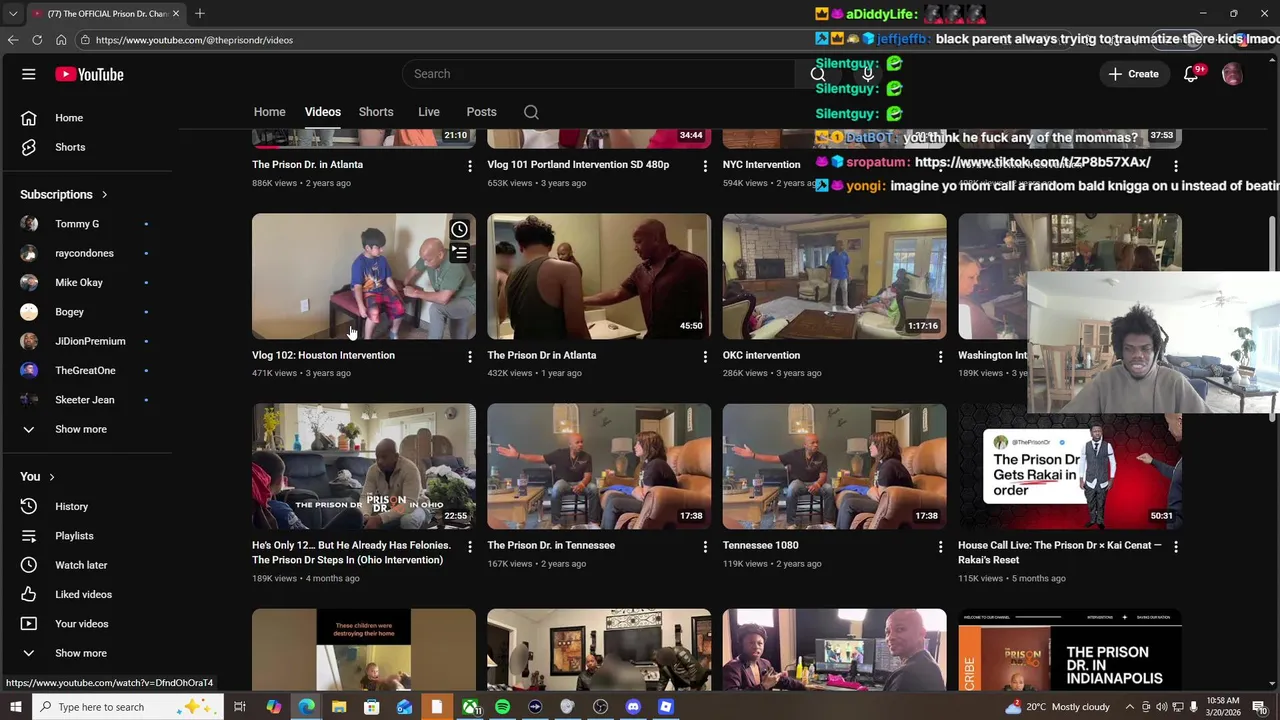Open Microsoft Edge from taskbar
The image size is (1280, 720).
pyautogui.click(x=306, y=707)
